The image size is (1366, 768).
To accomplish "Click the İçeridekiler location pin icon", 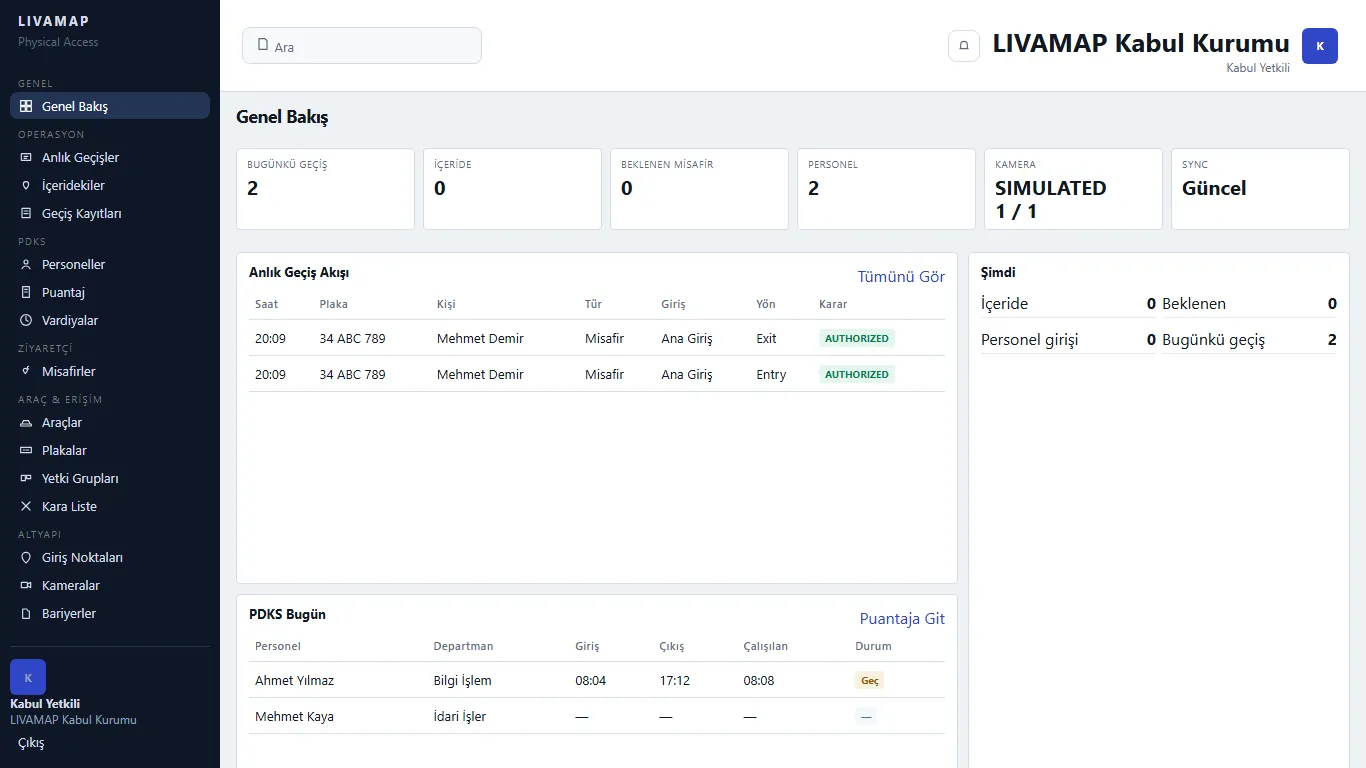I will [26, 185].
